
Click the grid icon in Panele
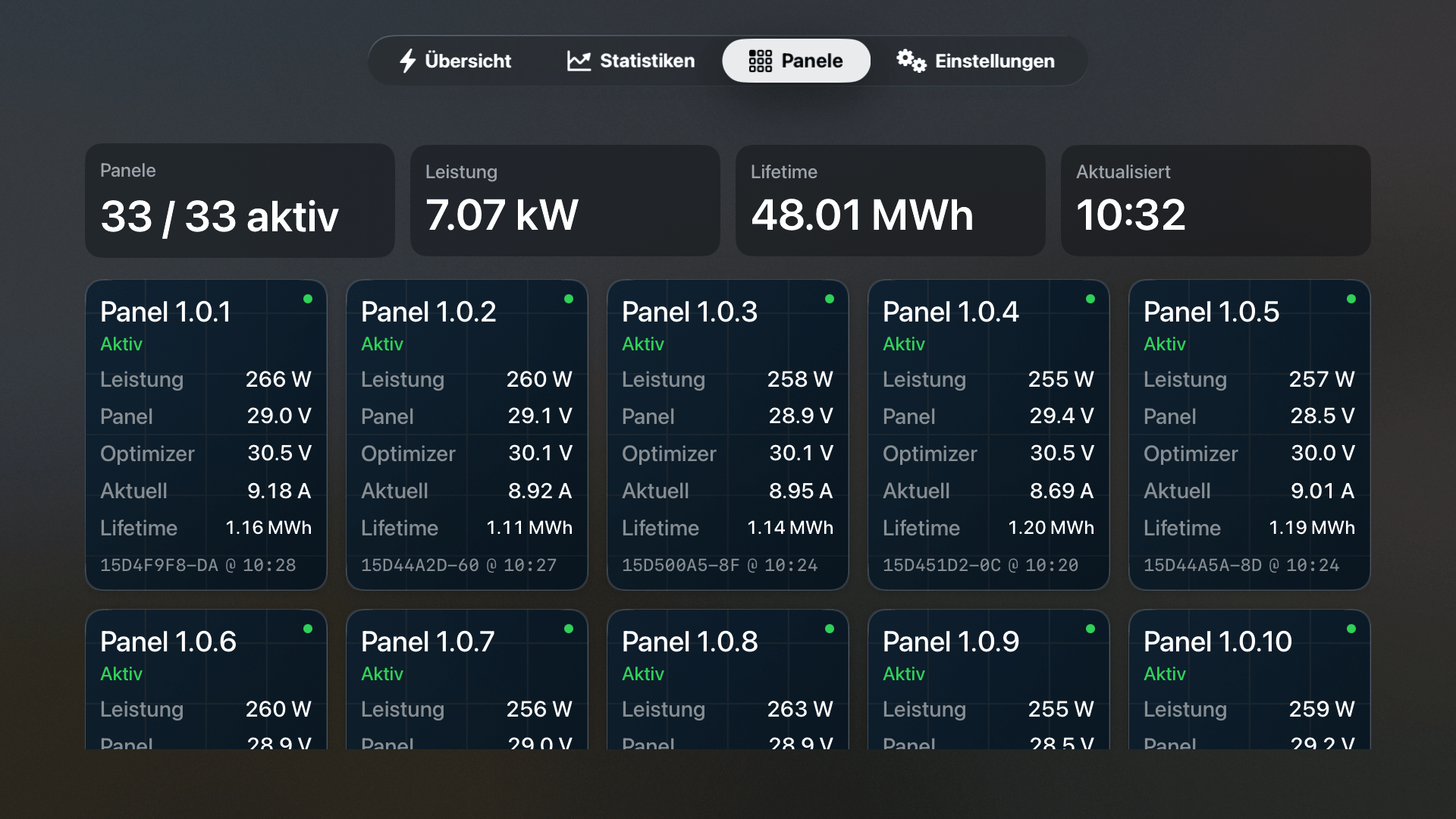[760, 61]
